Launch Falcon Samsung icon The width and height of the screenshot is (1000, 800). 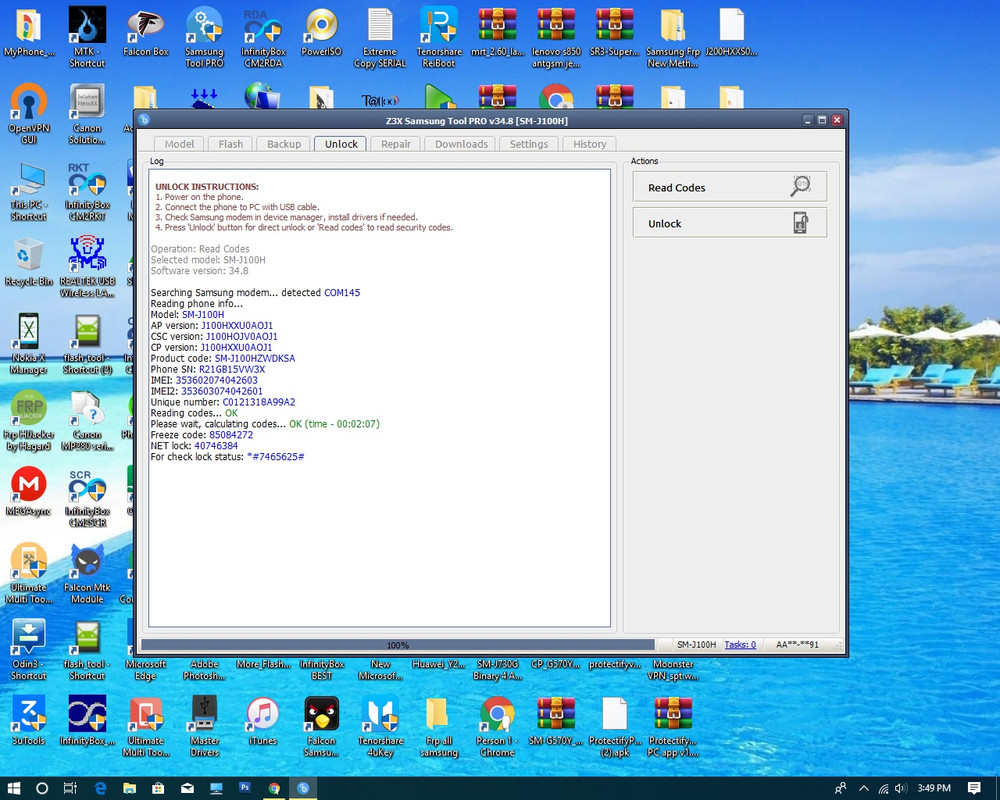tap(321, 725)
